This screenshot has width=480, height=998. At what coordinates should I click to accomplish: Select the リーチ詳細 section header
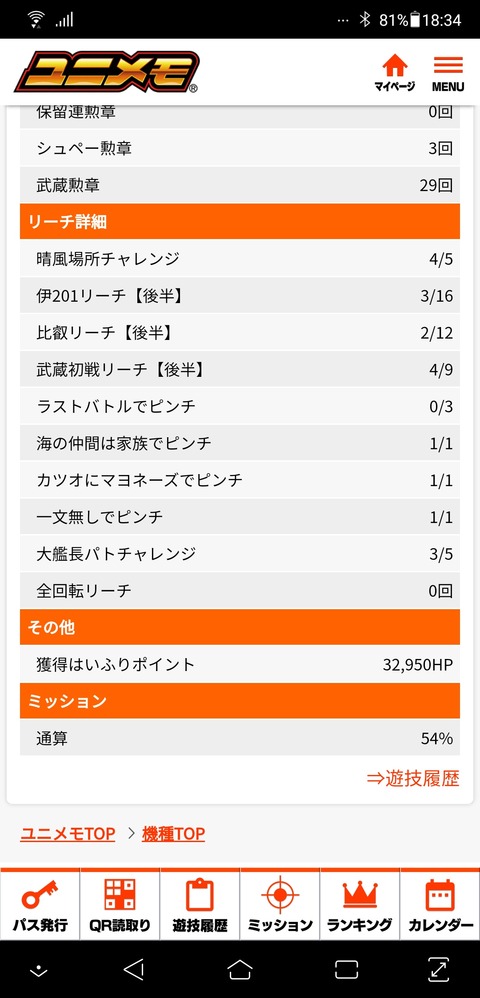coord(239,221)
